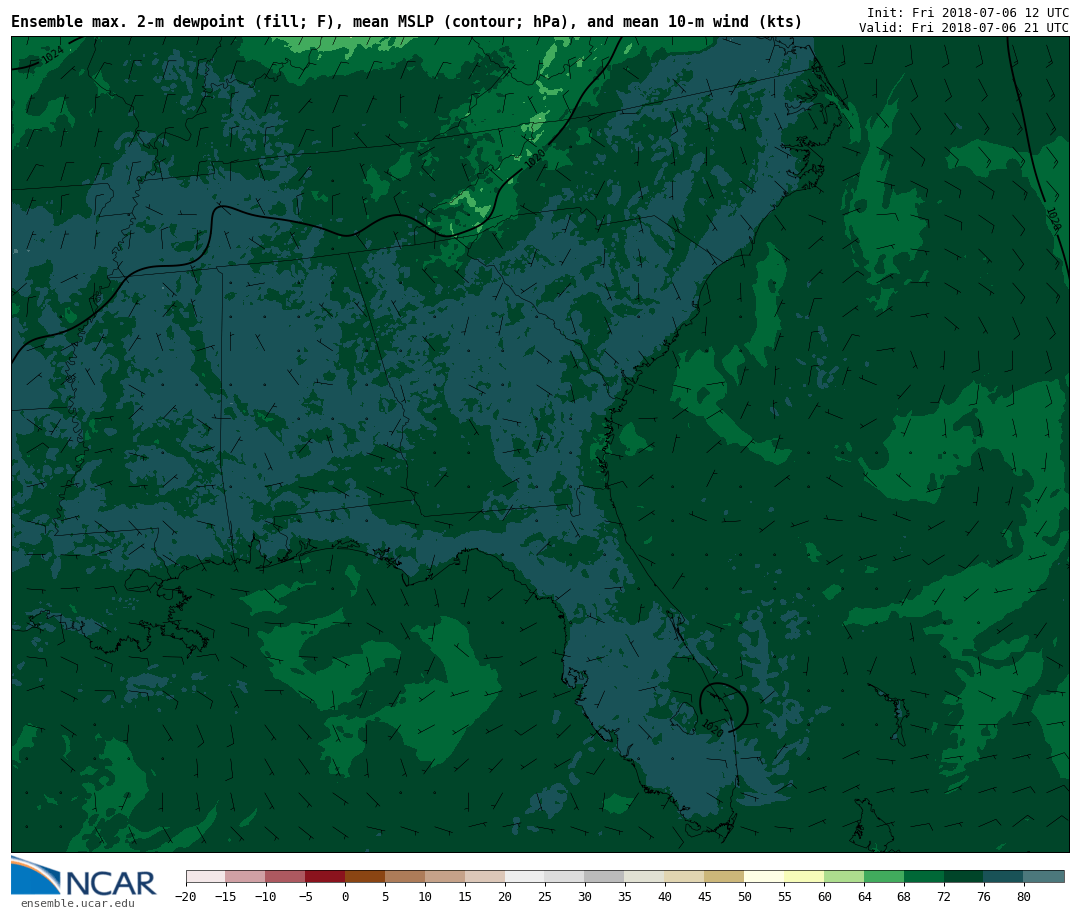
Task: Click the 10 to 15 tan swatch
Action: click(446, 877)
